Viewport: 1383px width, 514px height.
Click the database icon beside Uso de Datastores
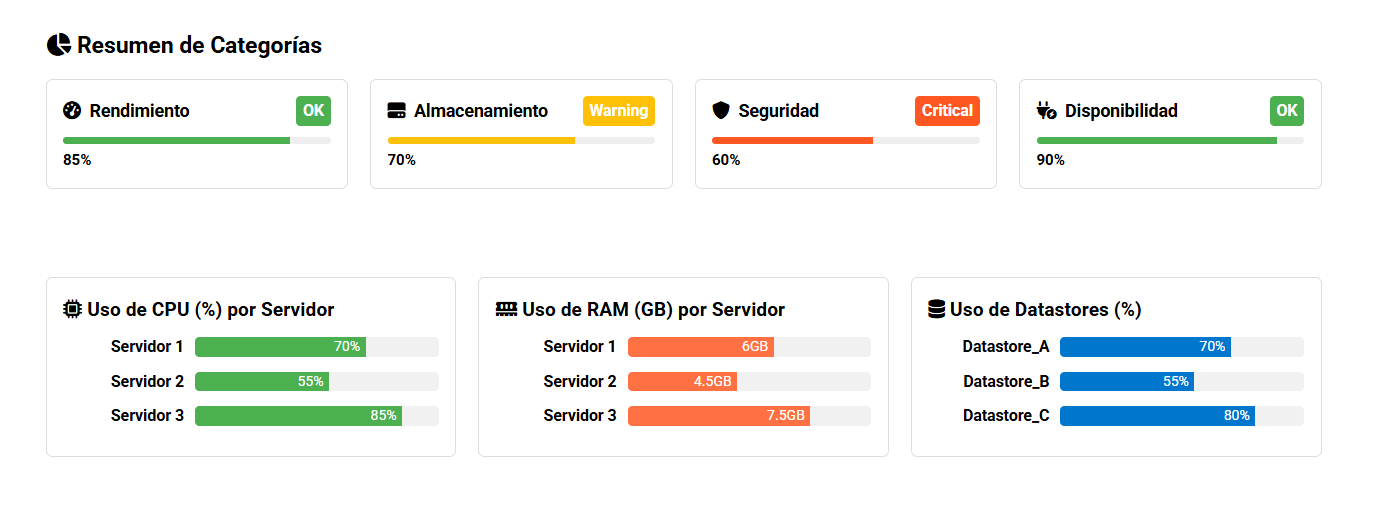point(936,309)
